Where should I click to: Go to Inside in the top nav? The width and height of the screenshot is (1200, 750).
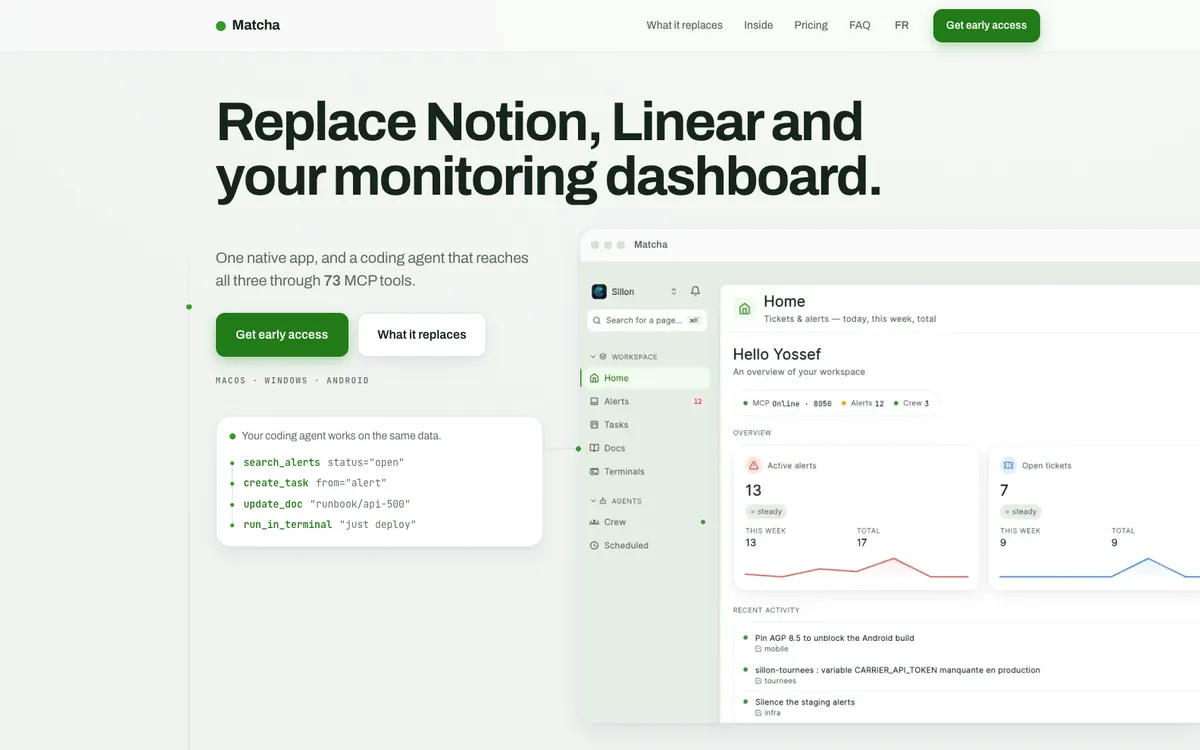(758, 25)
